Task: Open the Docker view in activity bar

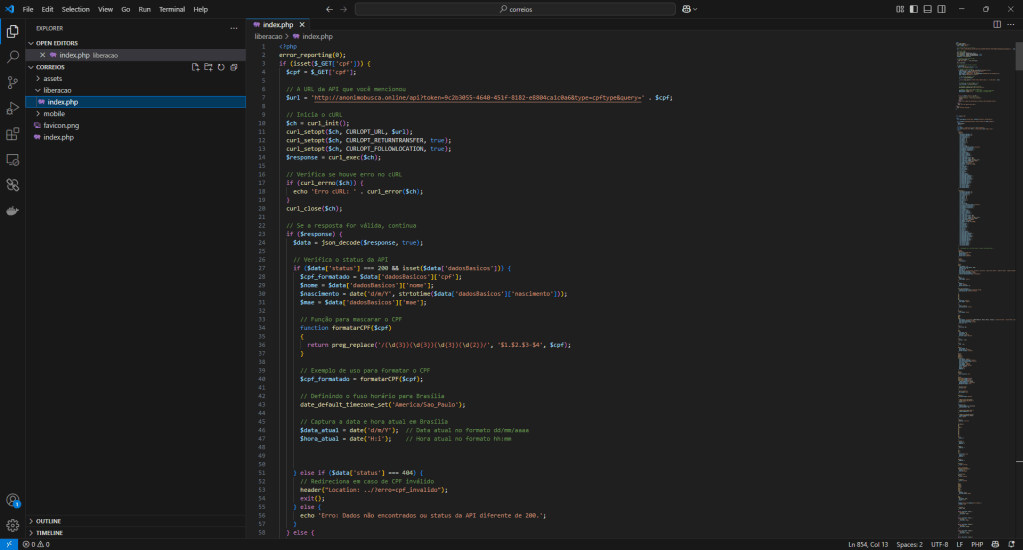Action: point(13,211)
